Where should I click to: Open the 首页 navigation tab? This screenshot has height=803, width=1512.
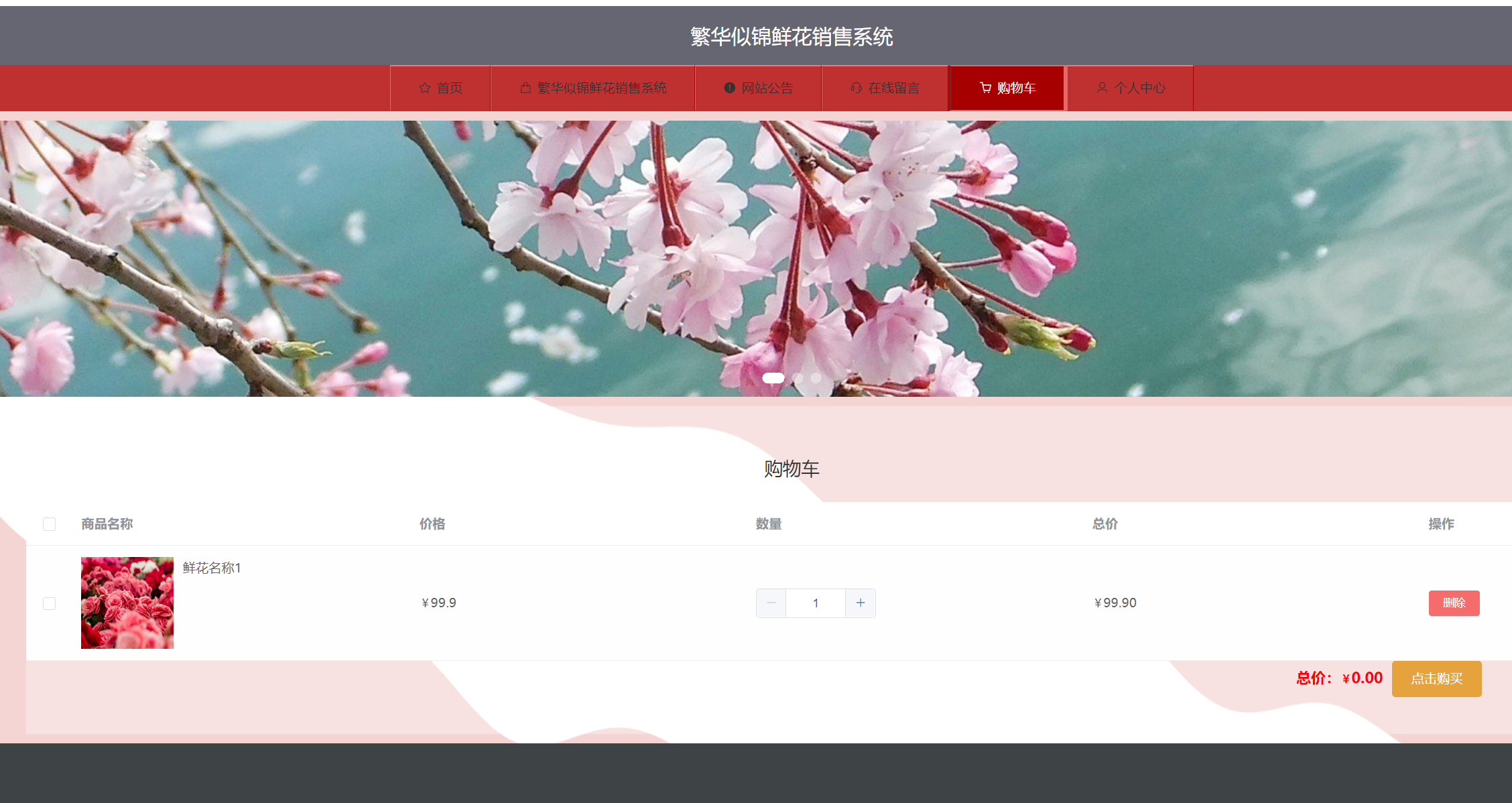point(440,87)
